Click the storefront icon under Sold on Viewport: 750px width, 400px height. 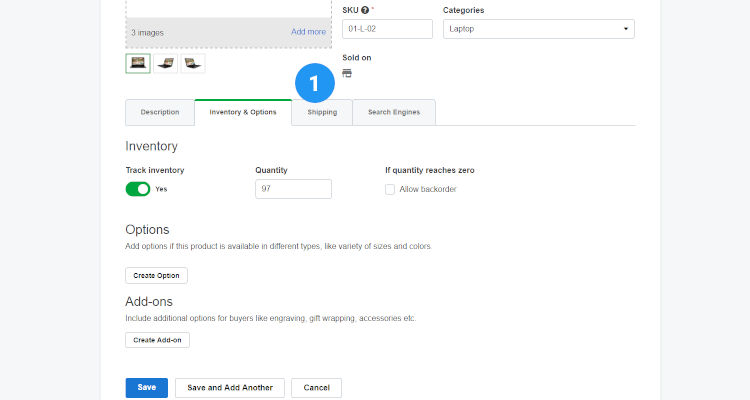pos(347,73)
